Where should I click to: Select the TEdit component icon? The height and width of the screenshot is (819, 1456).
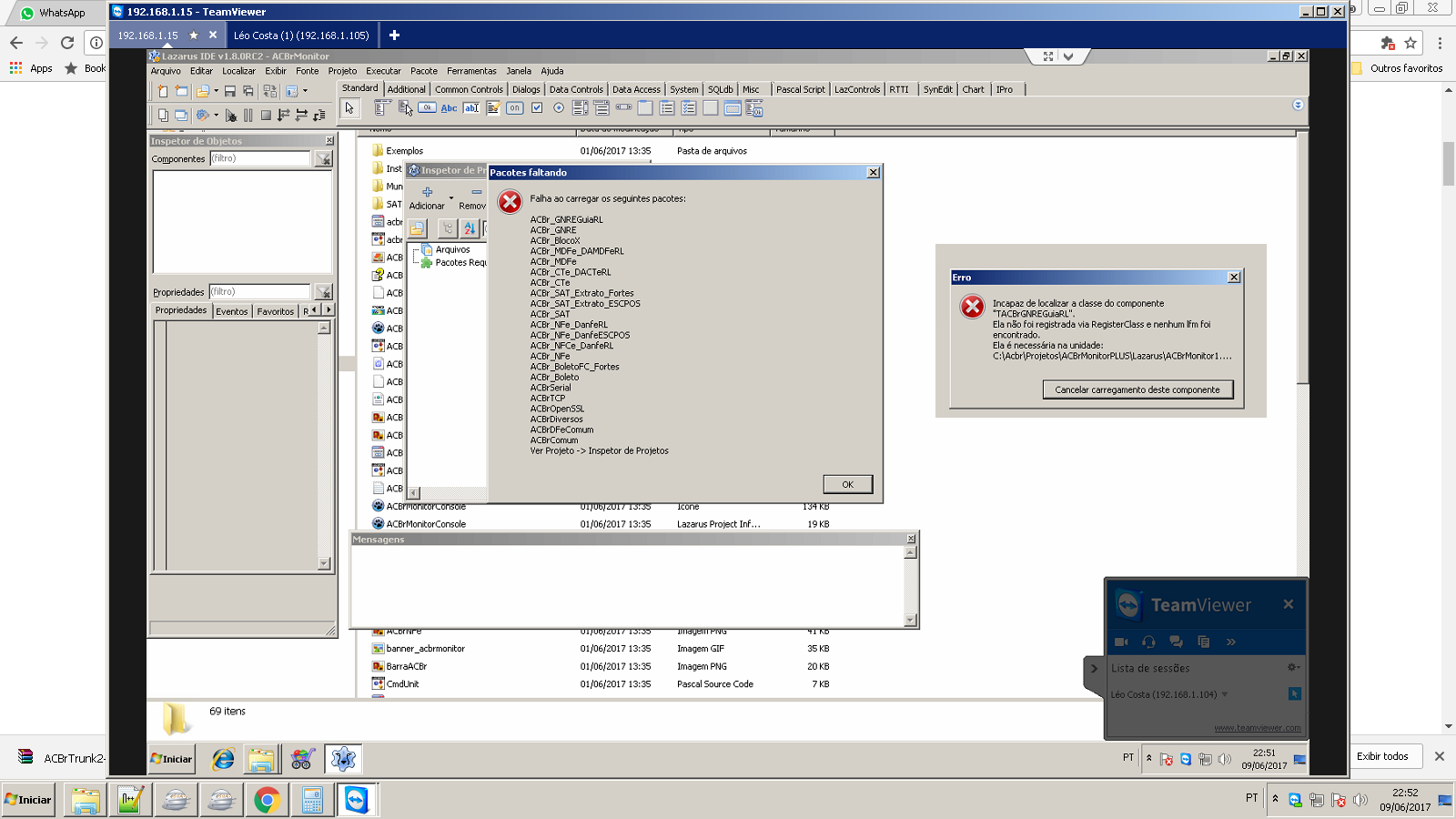coord(470,107)
